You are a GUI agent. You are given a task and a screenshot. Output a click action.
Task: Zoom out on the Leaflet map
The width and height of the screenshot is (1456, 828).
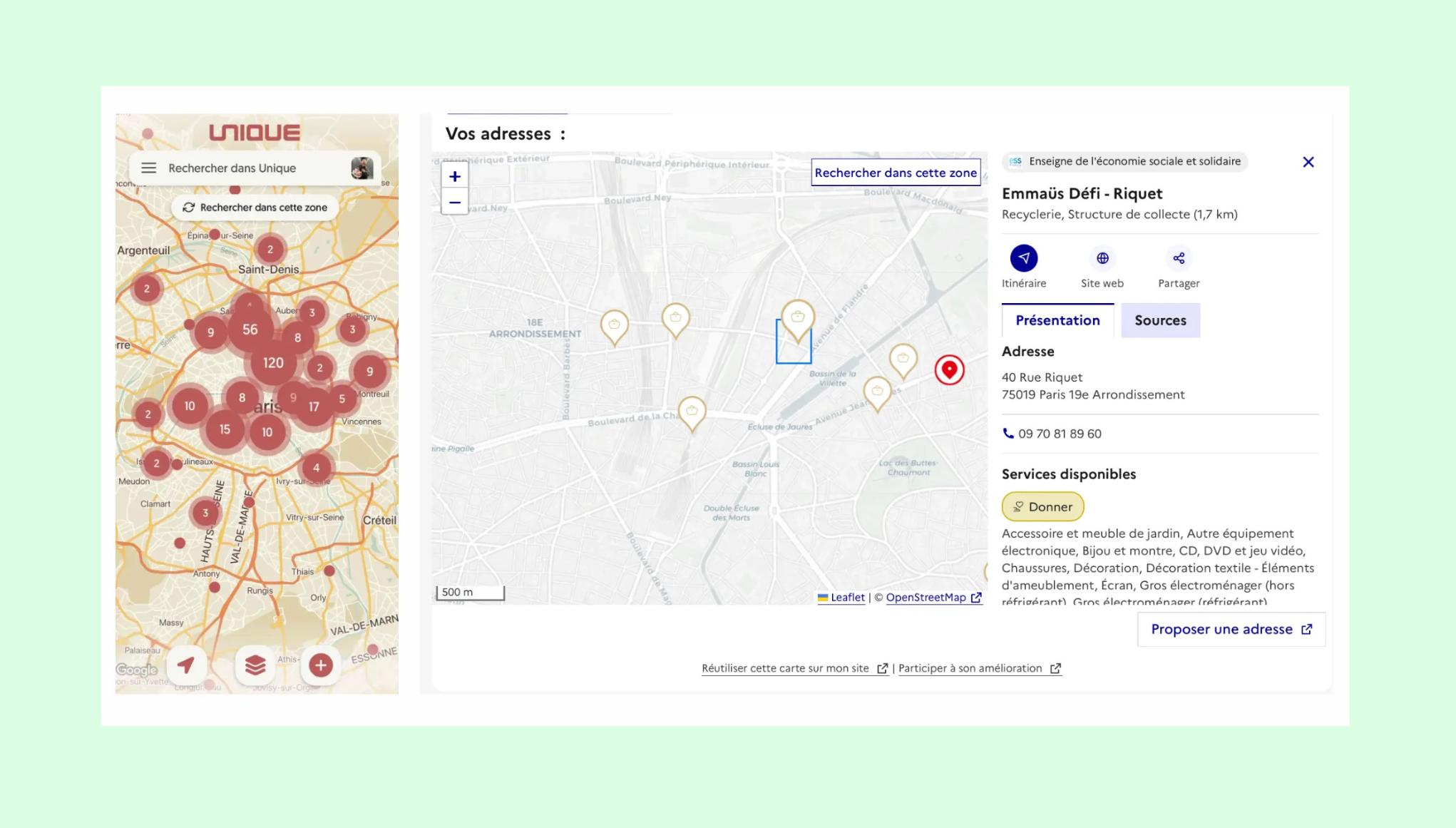(455, 203)
